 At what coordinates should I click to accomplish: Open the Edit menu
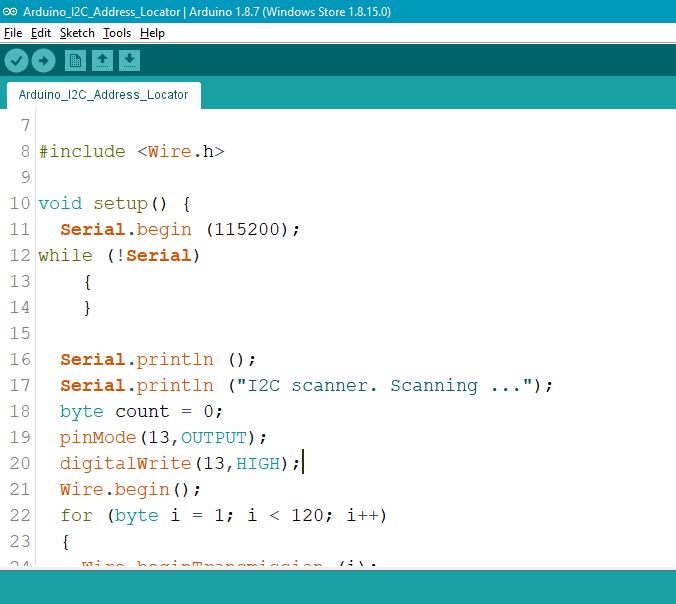click(x=41, y=33)
